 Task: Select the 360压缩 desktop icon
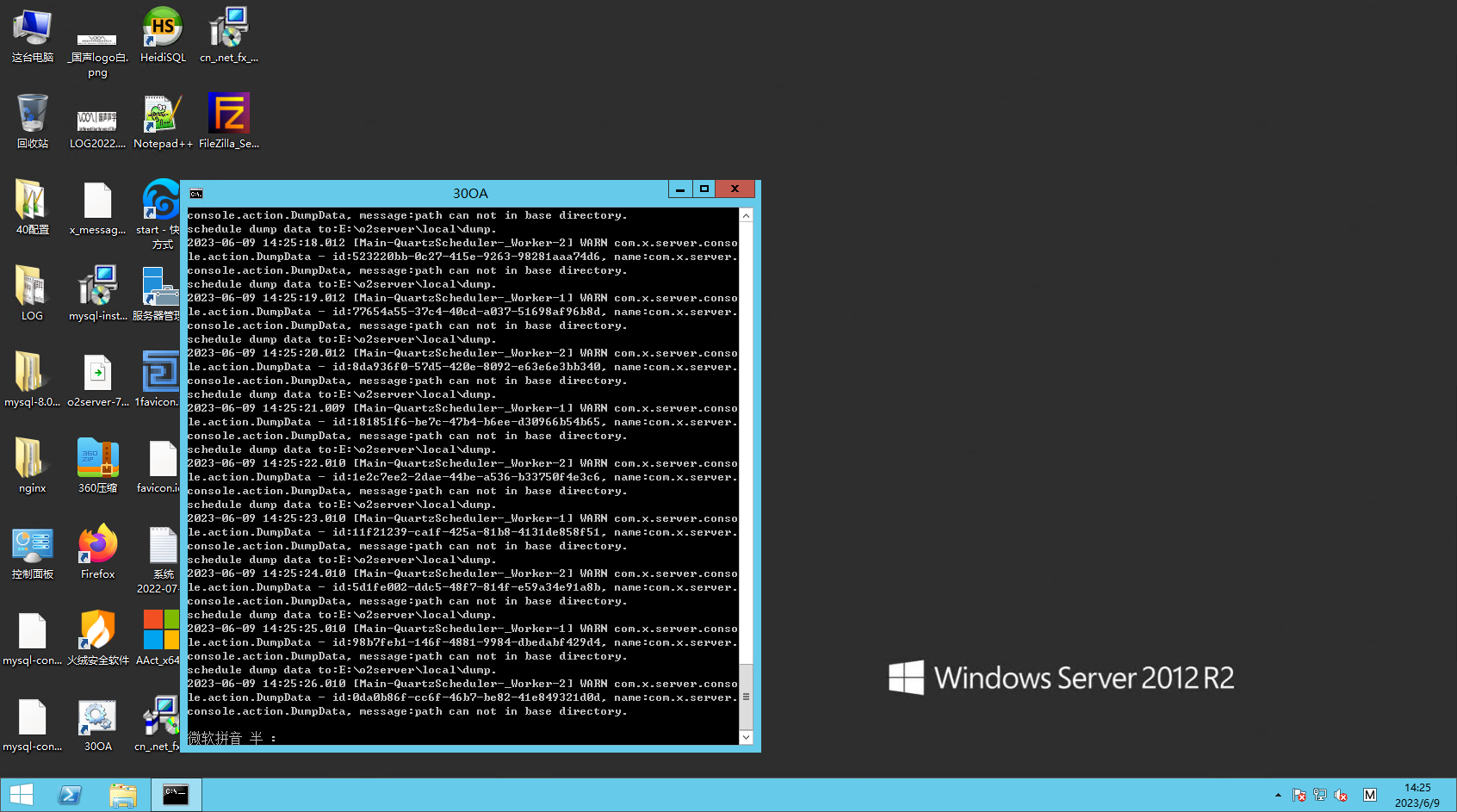coord(97,466)
